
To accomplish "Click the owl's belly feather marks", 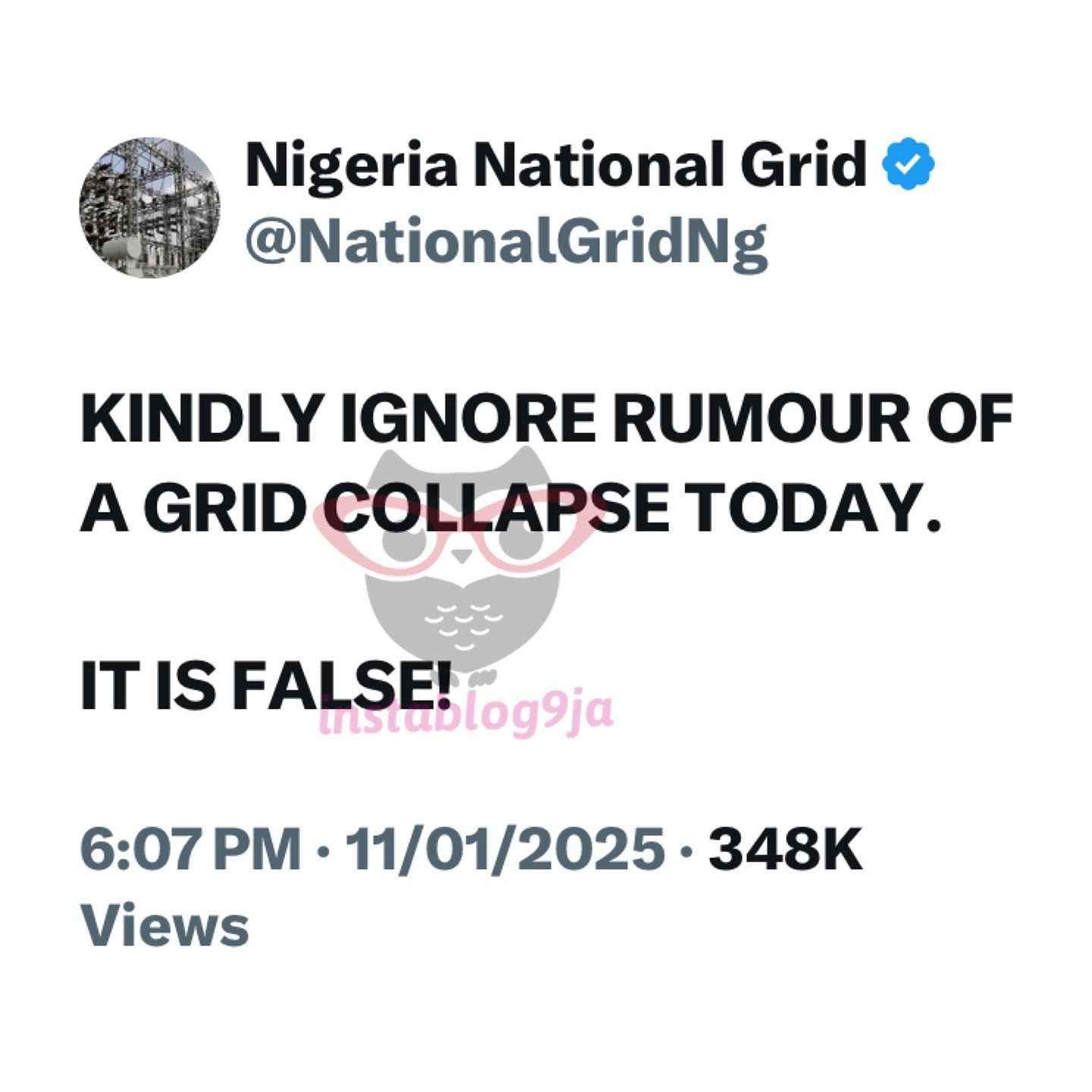I will coord(463,623).
